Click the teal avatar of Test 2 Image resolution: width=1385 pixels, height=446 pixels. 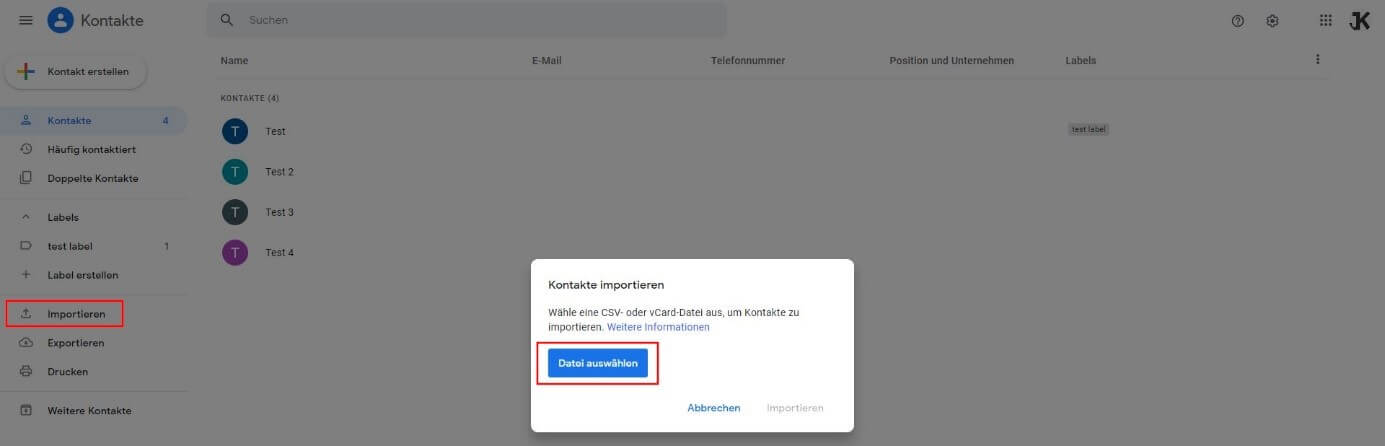[234, 172]
